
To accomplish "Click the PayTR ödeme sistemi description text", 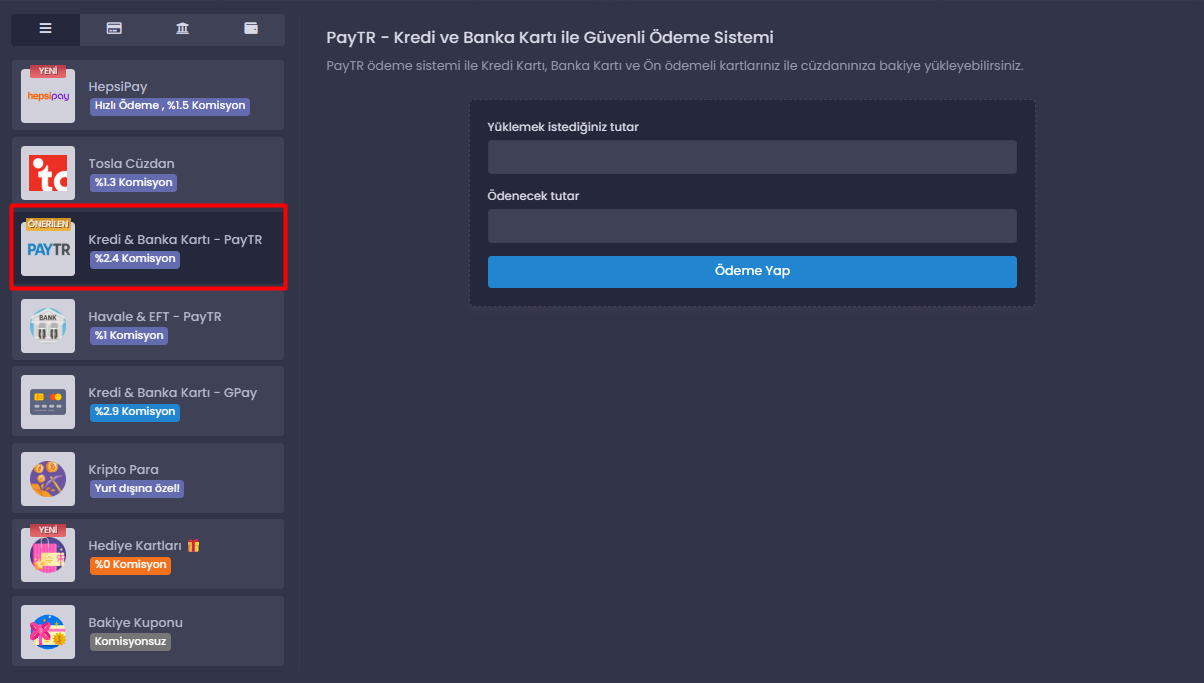I will (675, 66).
